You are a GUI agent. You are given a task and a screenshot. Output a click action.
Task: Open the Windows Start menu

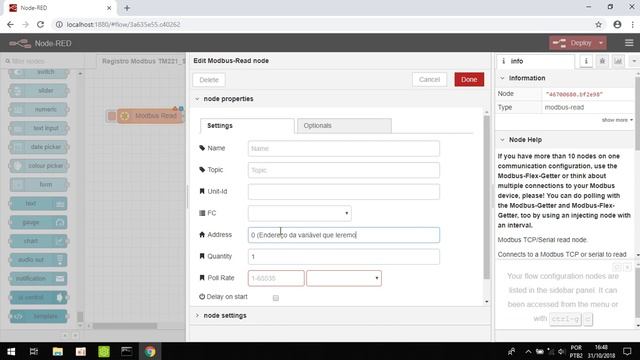point(11,351)
